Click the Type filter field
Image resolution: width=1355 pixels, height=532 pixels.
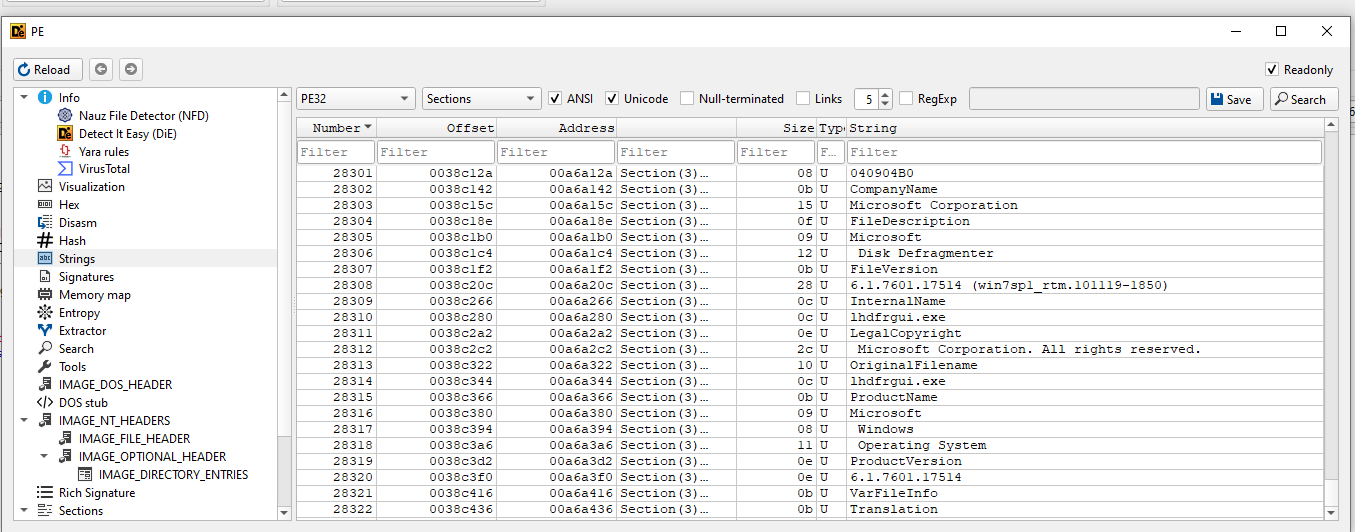(x=831, y=152)
